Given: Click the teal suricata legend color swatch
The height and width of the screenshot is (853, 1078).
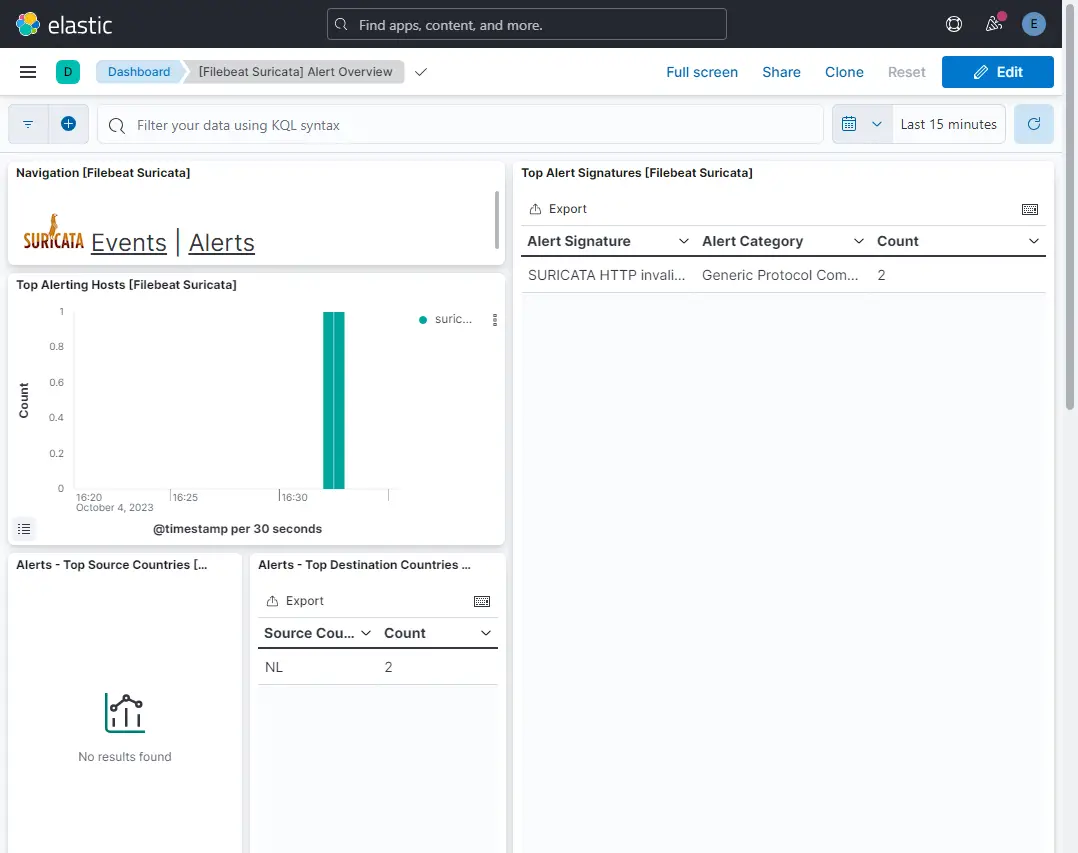Looking at the screenshot, I should click(x=424, y=320).
